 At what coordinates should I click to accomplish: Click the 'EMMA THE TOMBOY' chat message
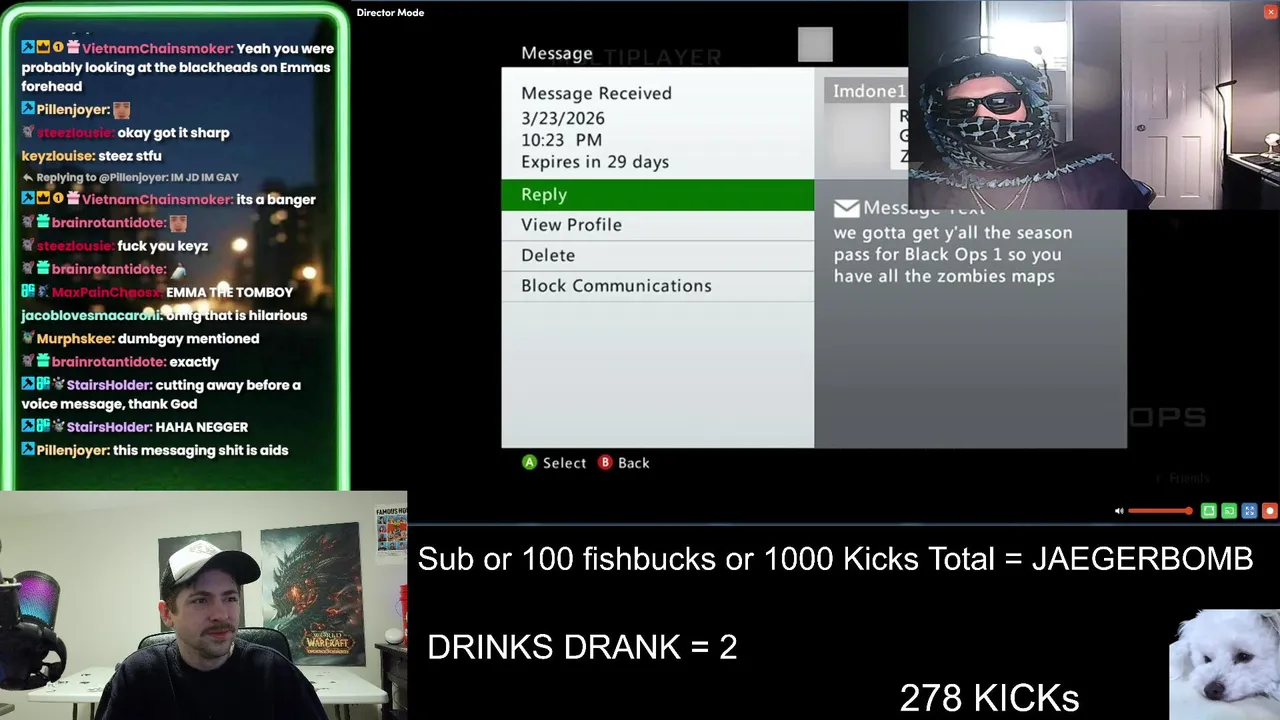point(230,293)
